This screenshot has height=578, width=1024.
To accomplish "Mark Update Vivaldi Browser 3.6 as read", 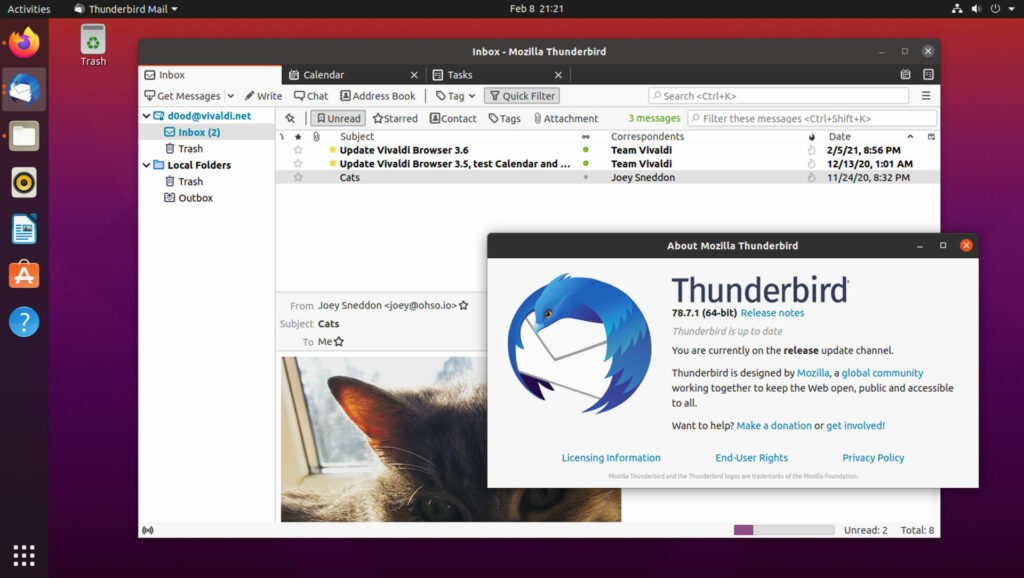I will click(x=586, y=150).
